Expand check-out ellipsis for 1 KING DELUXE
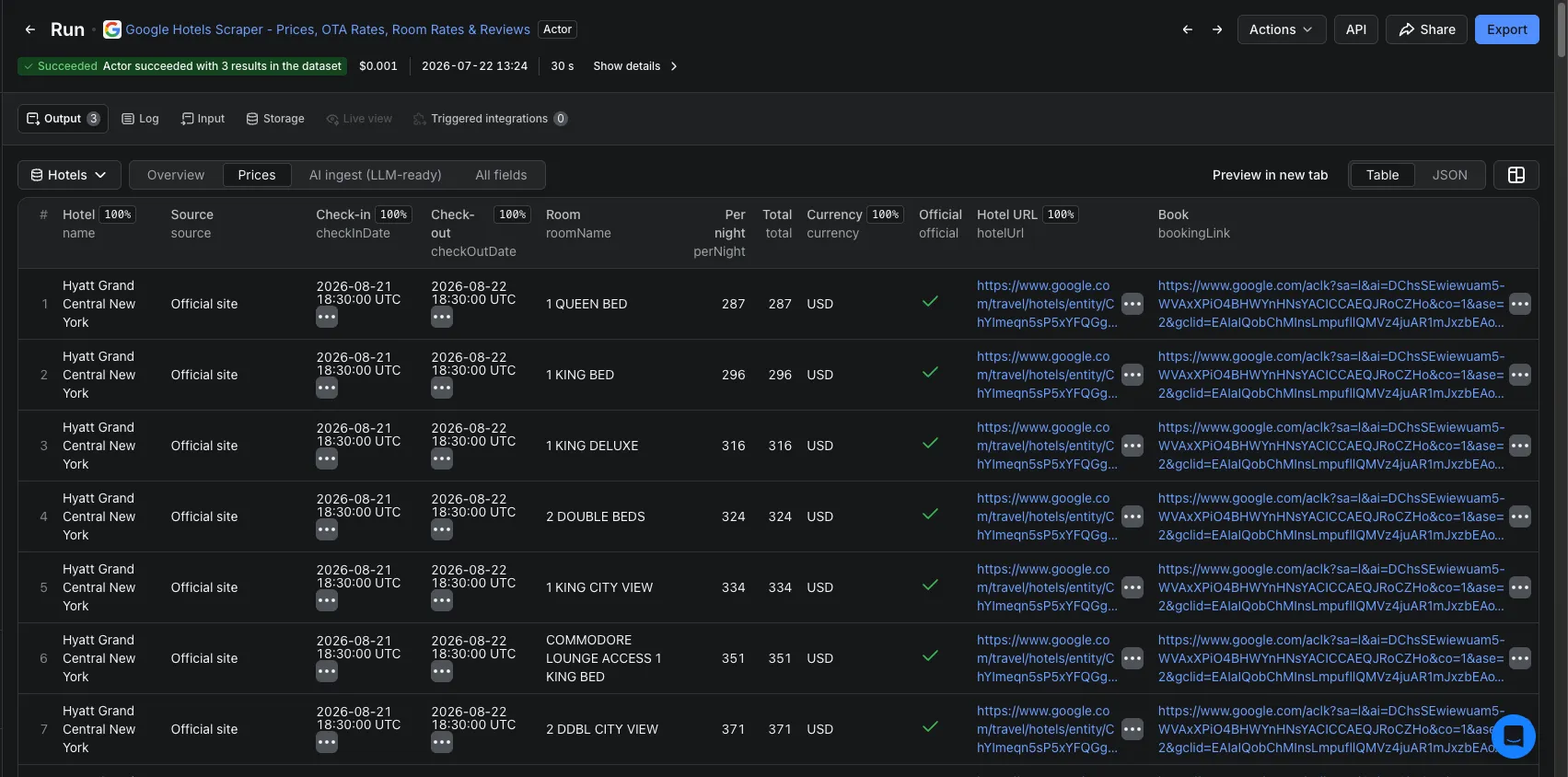 [442, 459]
